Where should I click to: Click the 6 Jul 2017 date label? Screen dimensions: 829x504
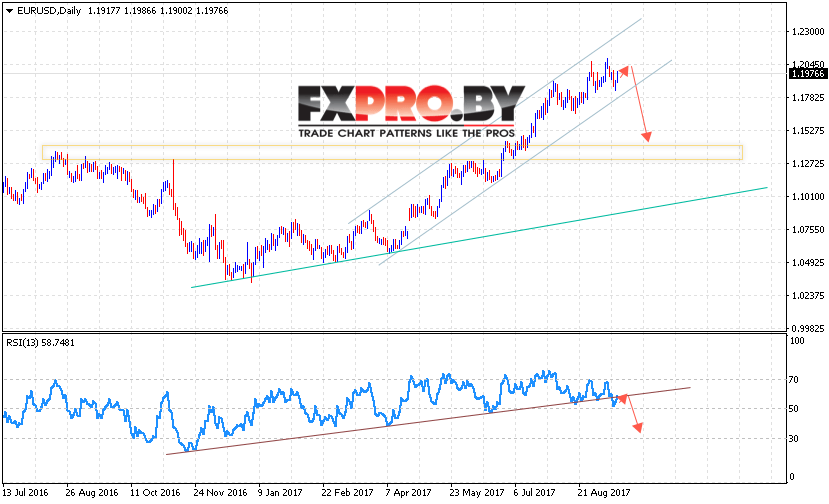535,492
